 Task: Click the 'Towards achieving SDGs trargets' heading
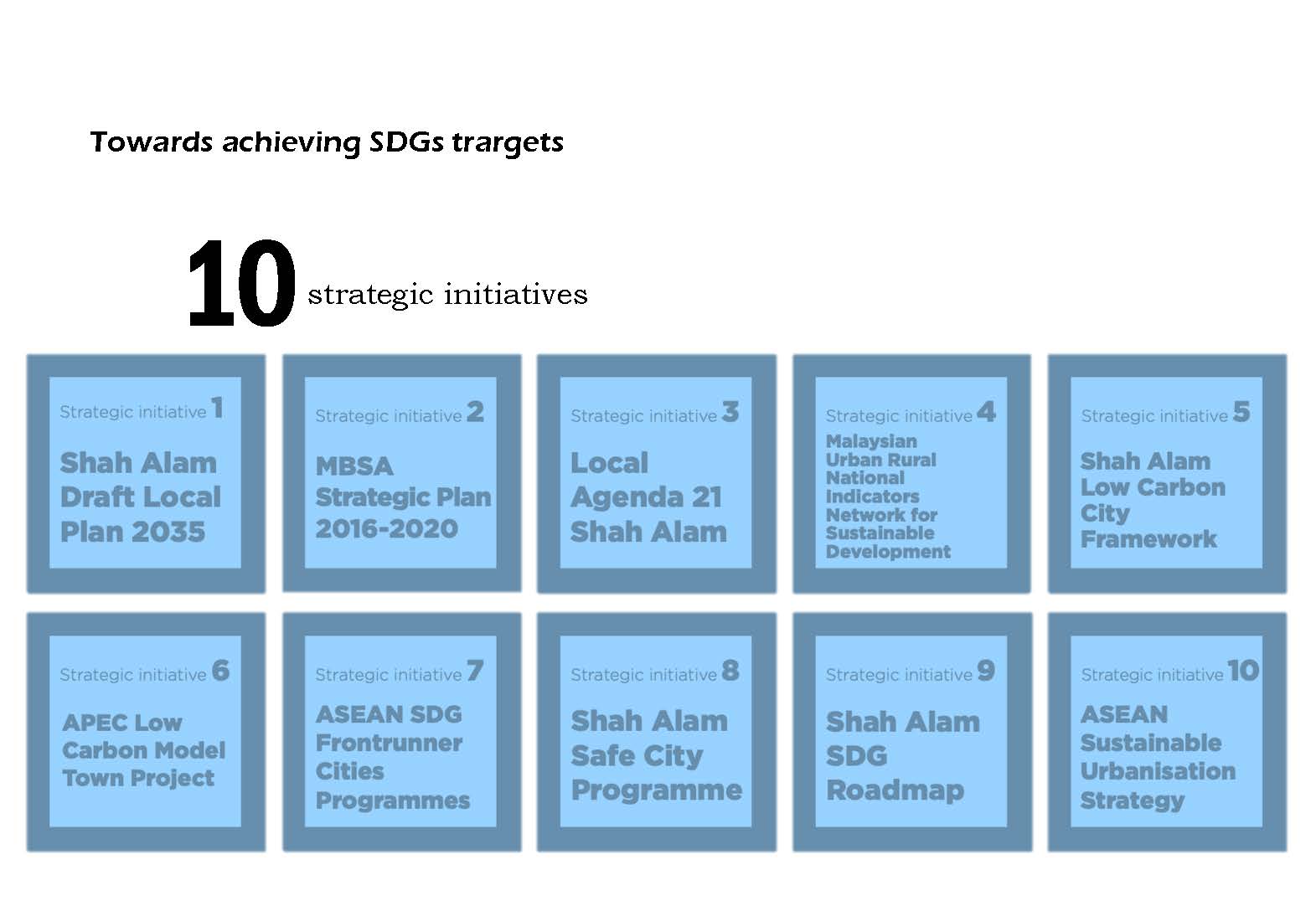(x=326, y=142)
